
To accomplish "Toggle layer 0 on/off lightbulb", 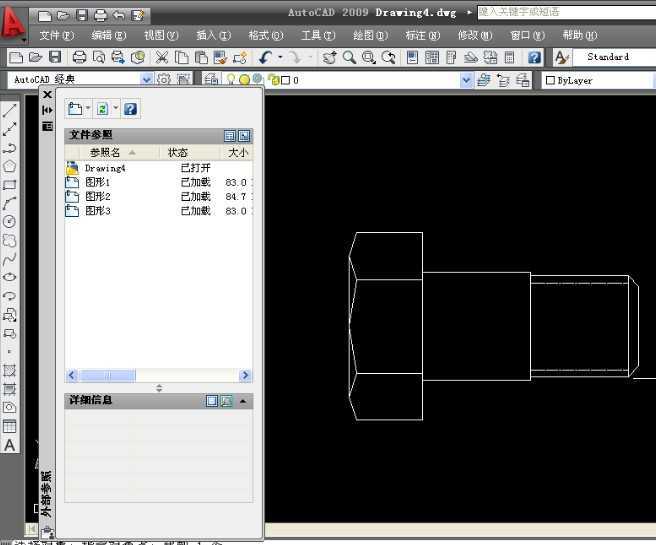I will 231,79.
